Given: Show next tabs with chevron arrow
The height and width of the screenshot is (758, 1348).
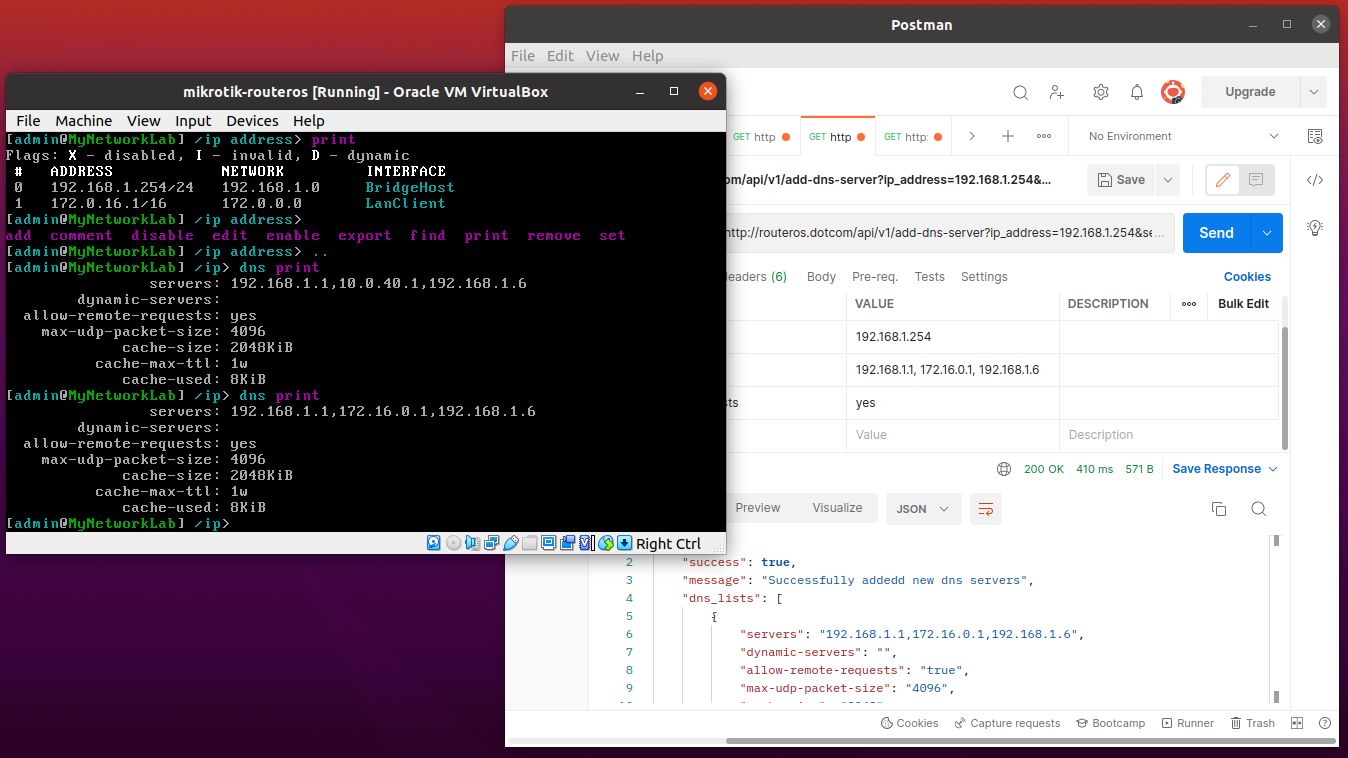Looking at the screenshot, I should pyautogui.click(x=971, y=136).
